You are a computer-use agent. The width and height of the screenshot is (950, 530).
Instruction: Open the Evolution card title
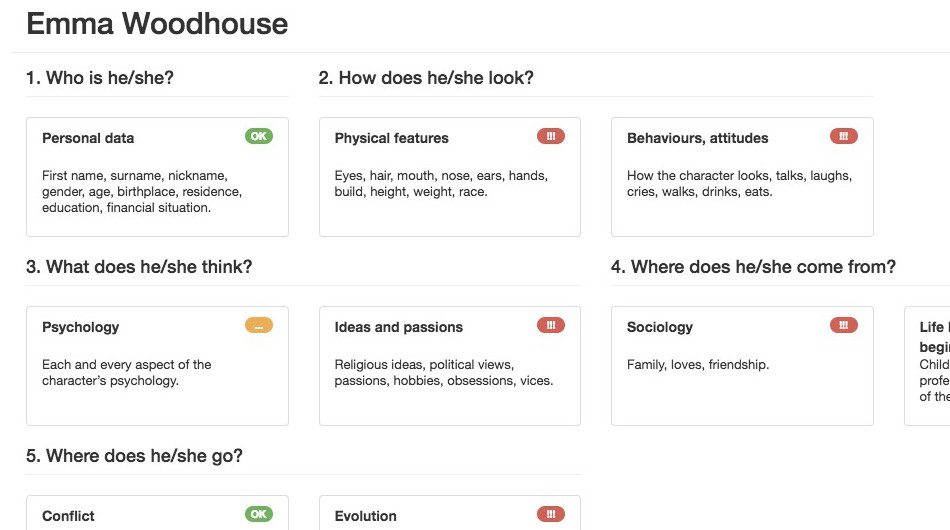pos(365,516)
